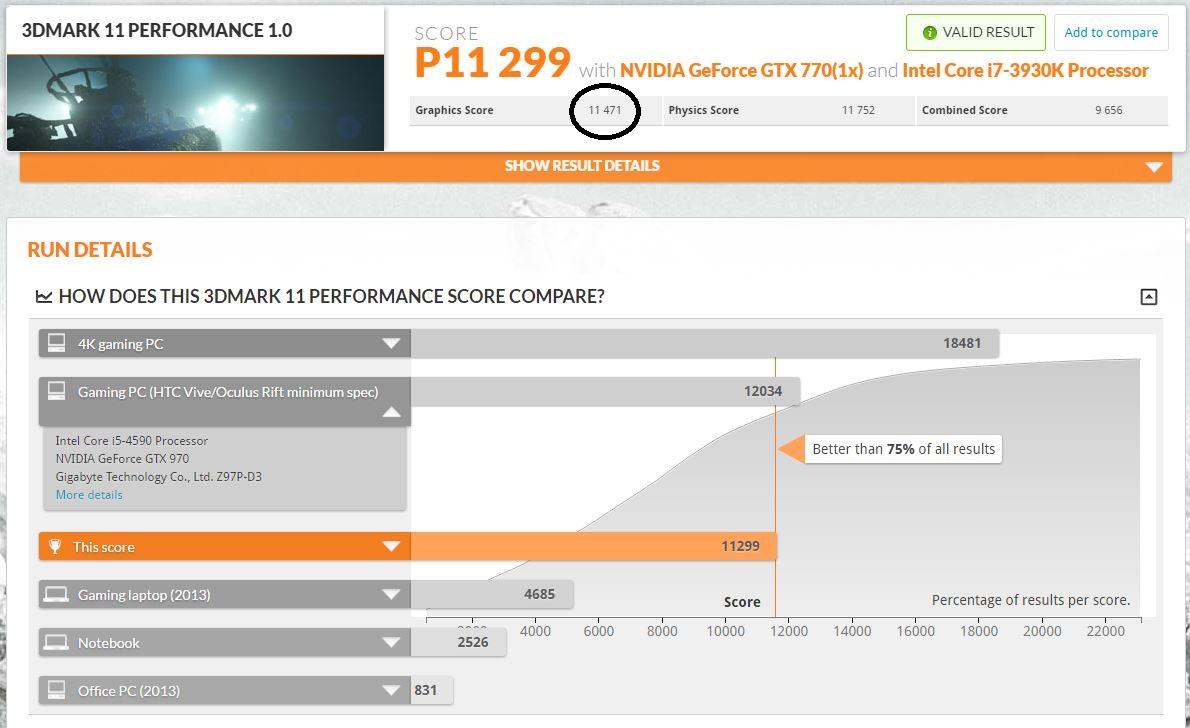Click Add to compare
1190x728 pixels.
pos(1111,33)
